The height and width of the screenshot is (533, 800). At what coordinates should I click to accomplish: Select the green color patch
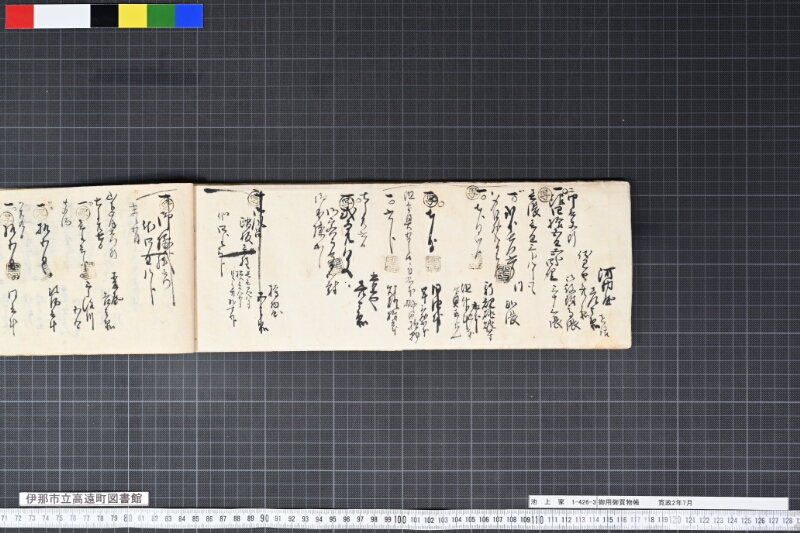point(161,16)
